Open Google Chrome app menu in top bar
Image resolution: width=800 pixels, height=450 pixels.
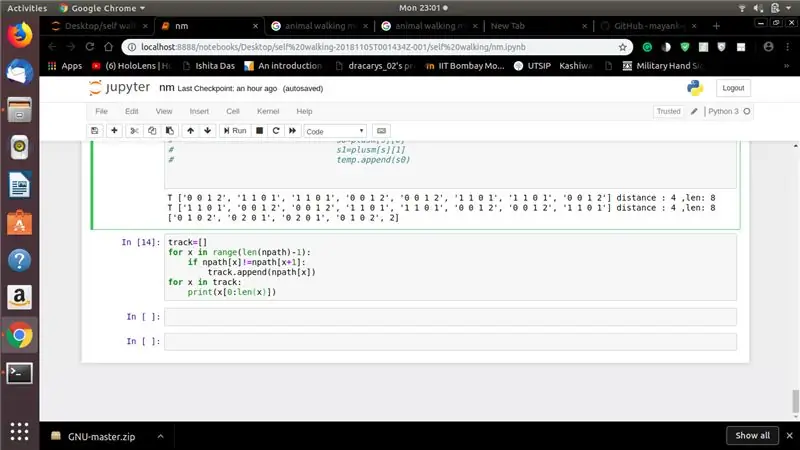pyautogui.click(x=102, y=8)
